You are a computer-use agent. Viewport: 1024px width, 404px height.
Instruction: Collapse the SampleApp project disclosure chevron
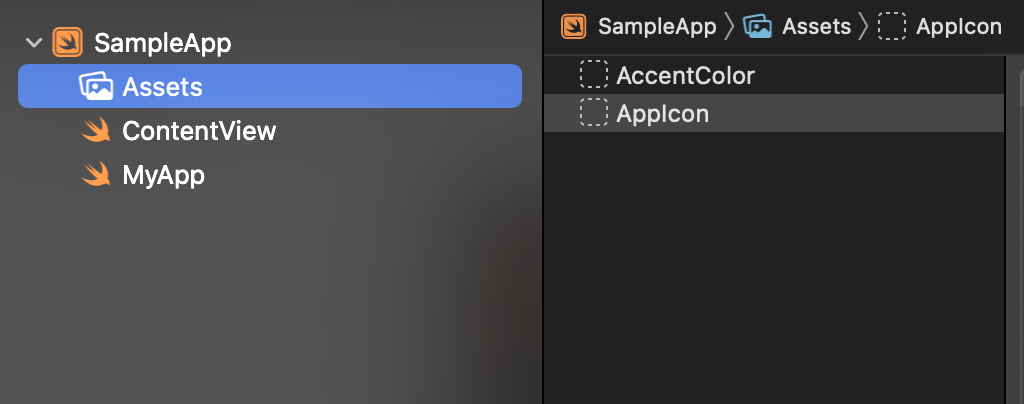point(33,43)
